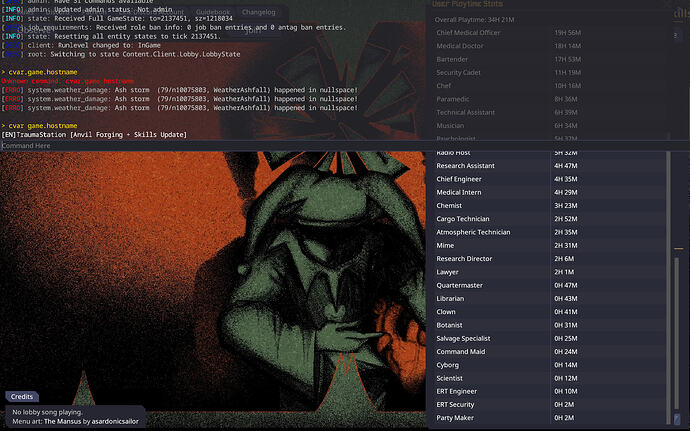690x431 pixels.
Task: Select the Research Director row
Action: click(550, 258)
